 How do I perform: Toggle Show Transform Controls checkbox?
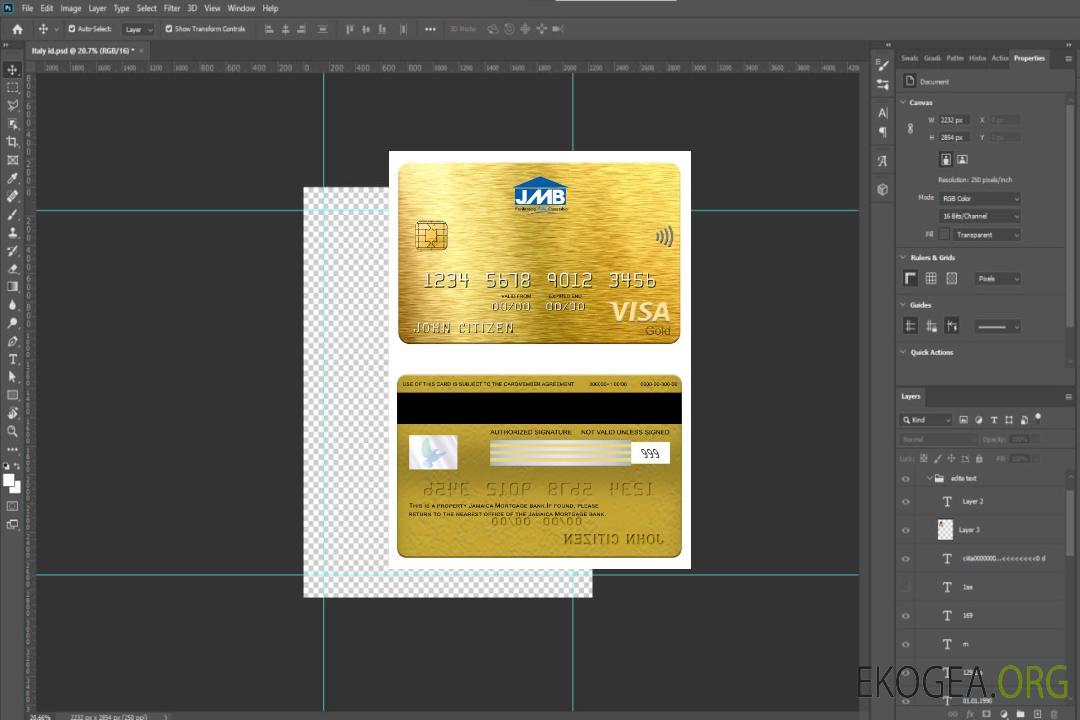click(169, 29)
